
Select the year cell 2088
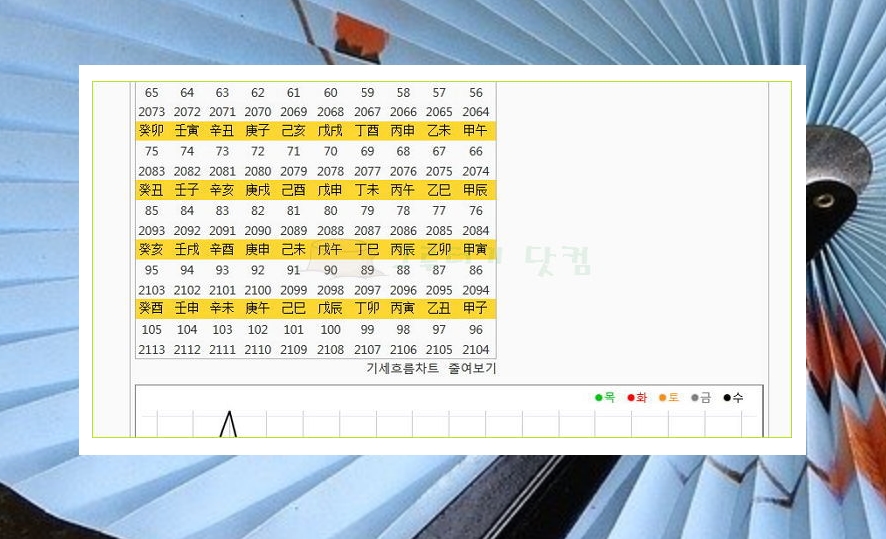tap(331, 231)
